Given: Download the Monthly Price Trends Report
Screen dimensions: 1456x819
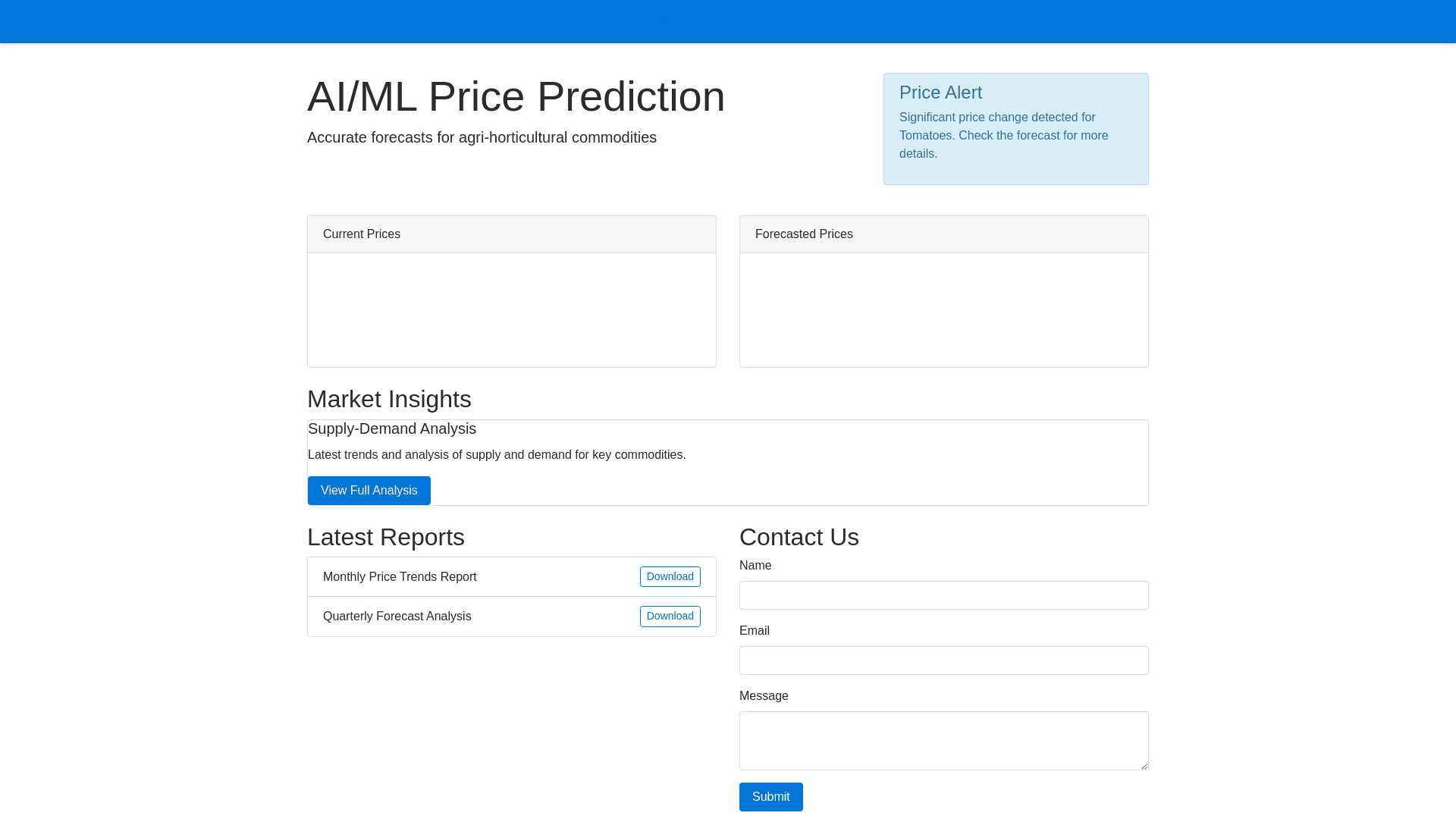Looking at the screenshot, I should pyautogui.click(x=670, y=577).
